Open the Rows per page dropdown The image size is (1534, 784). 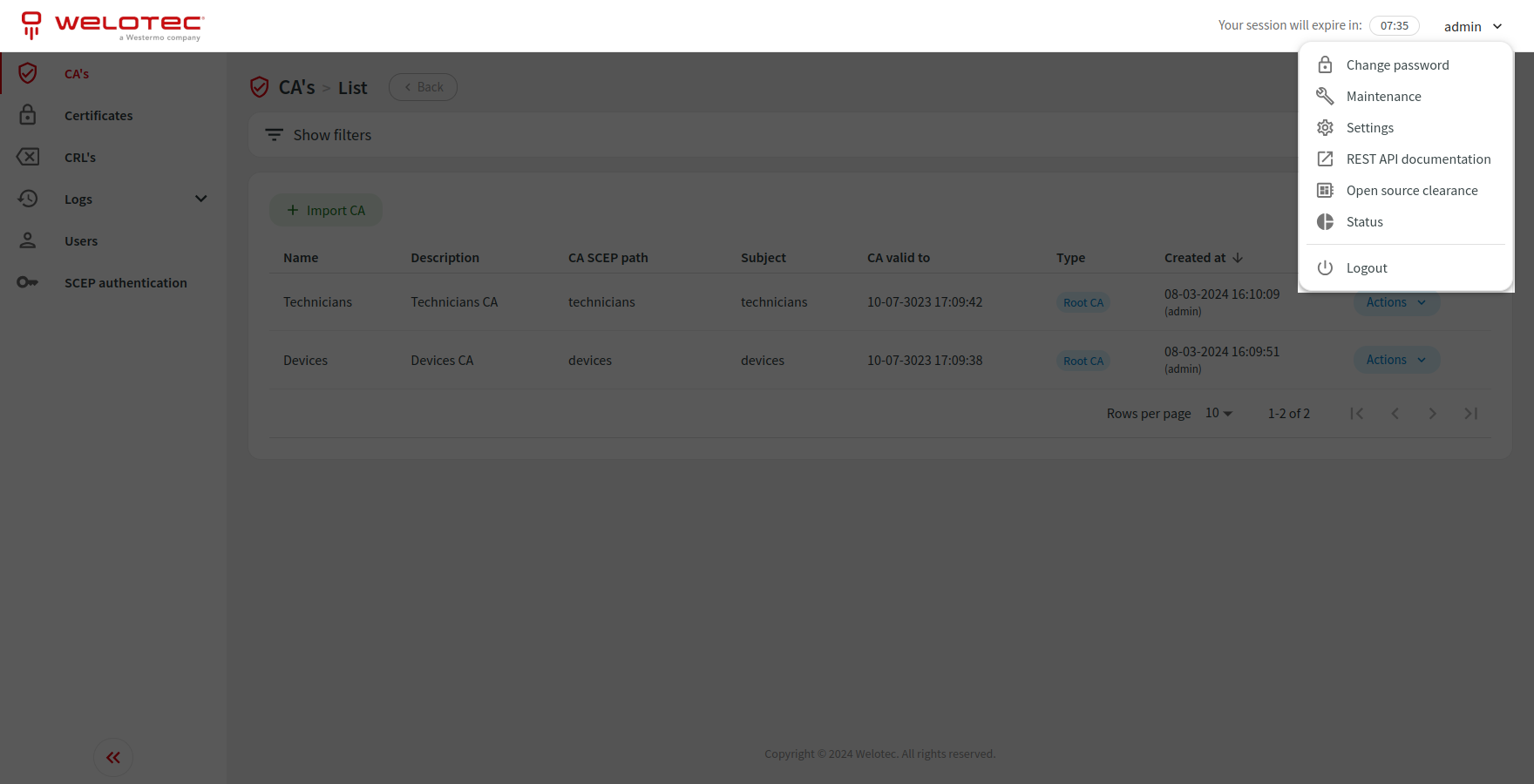[1218, 413]
